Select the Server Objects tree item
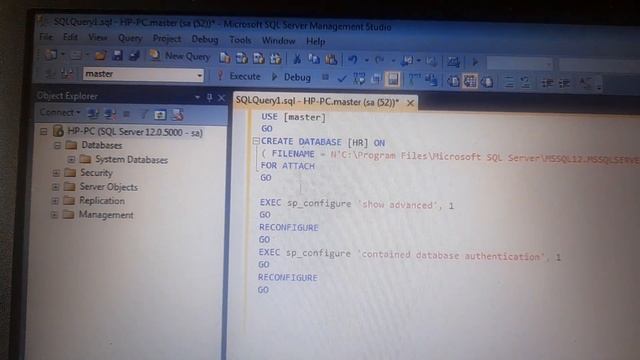 point(108,187)
